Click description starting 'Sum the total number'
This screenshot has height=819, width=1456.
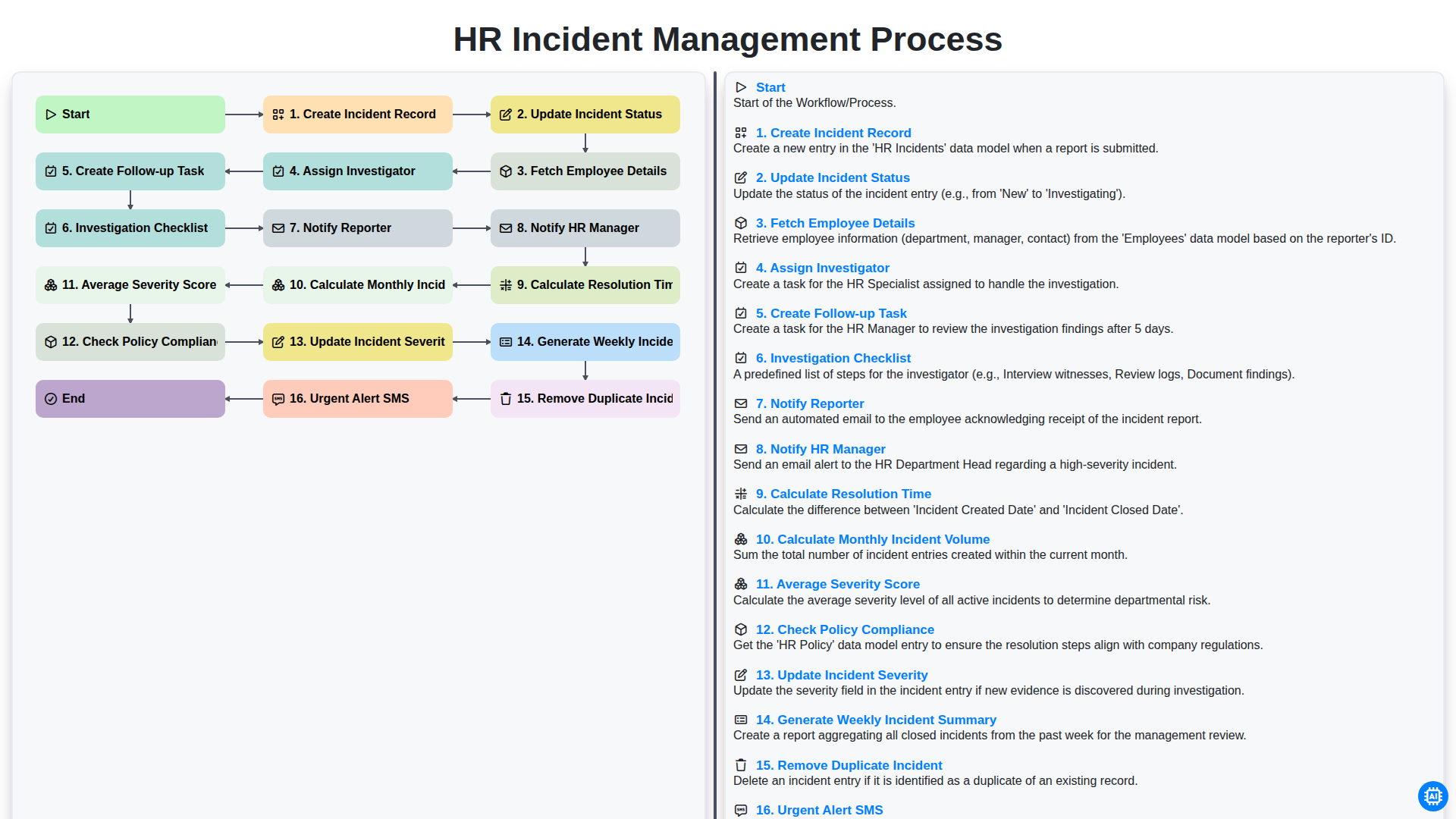[x=930, y=554]
